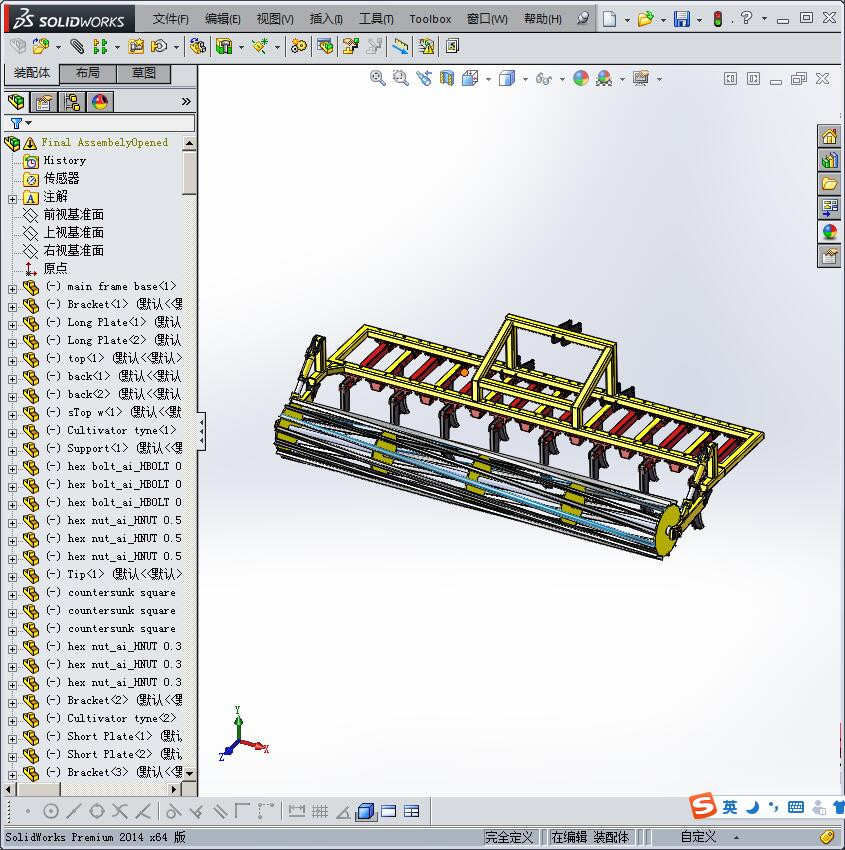Open the 文件(F) menu
845x850 pixels.
170,19
